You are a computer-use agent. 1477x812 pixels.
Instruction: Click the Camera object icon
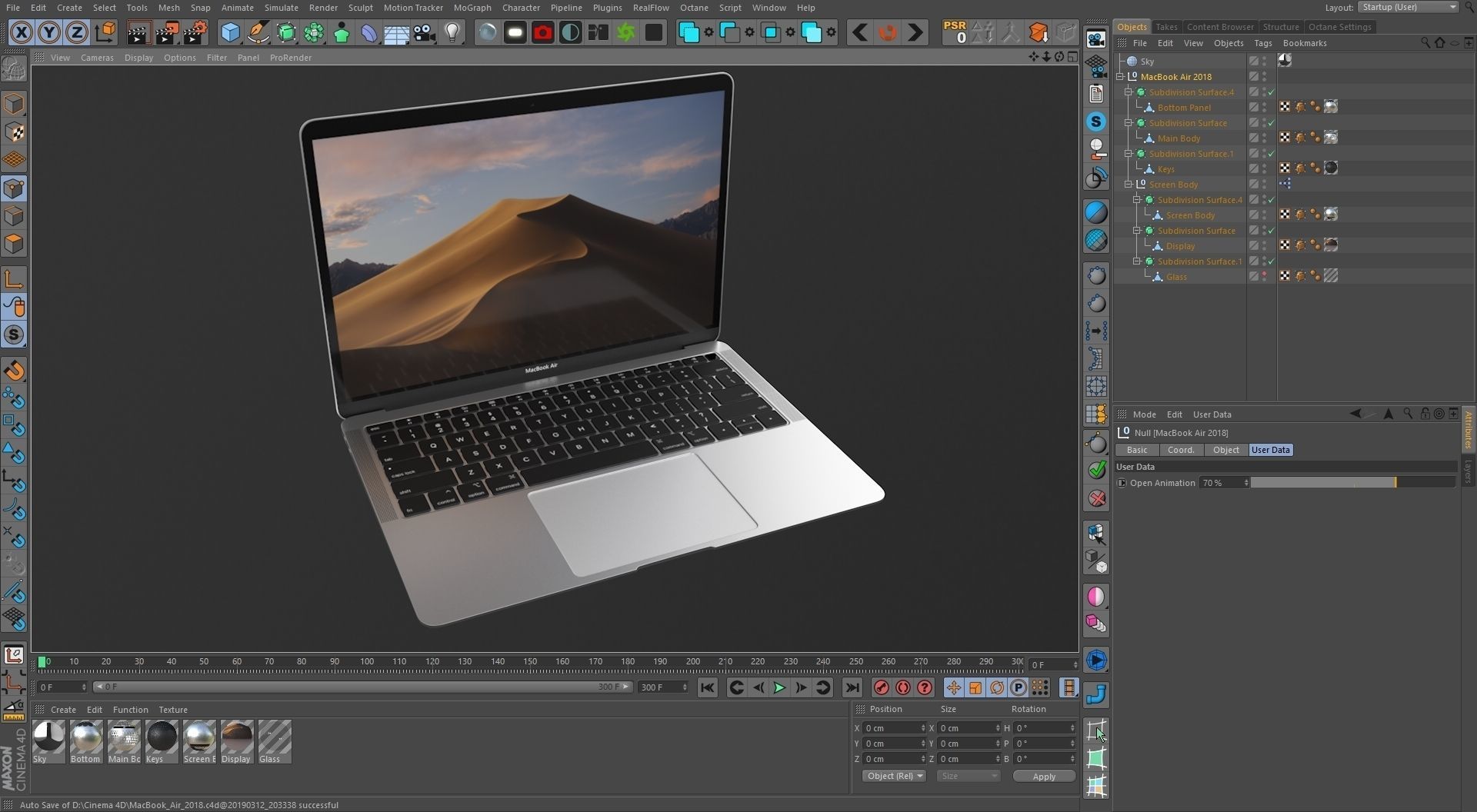pyautogui.click(x=424, y=32)
